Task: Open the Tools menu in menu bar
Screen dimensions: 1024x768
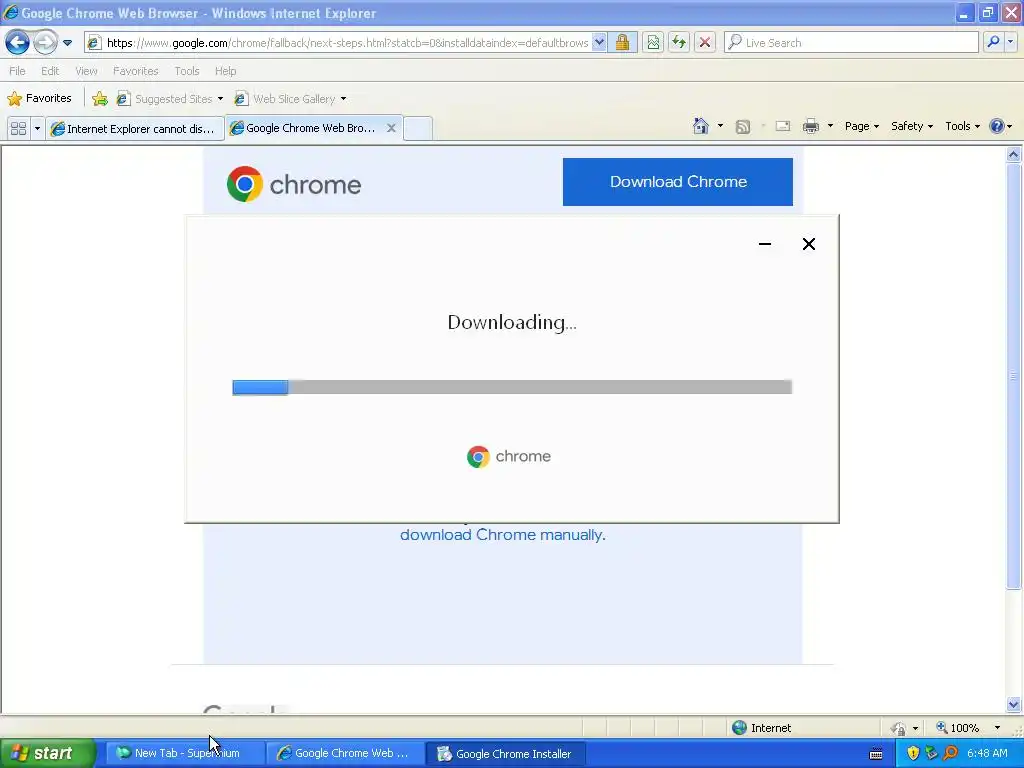Action: click(x=186, y=71)
